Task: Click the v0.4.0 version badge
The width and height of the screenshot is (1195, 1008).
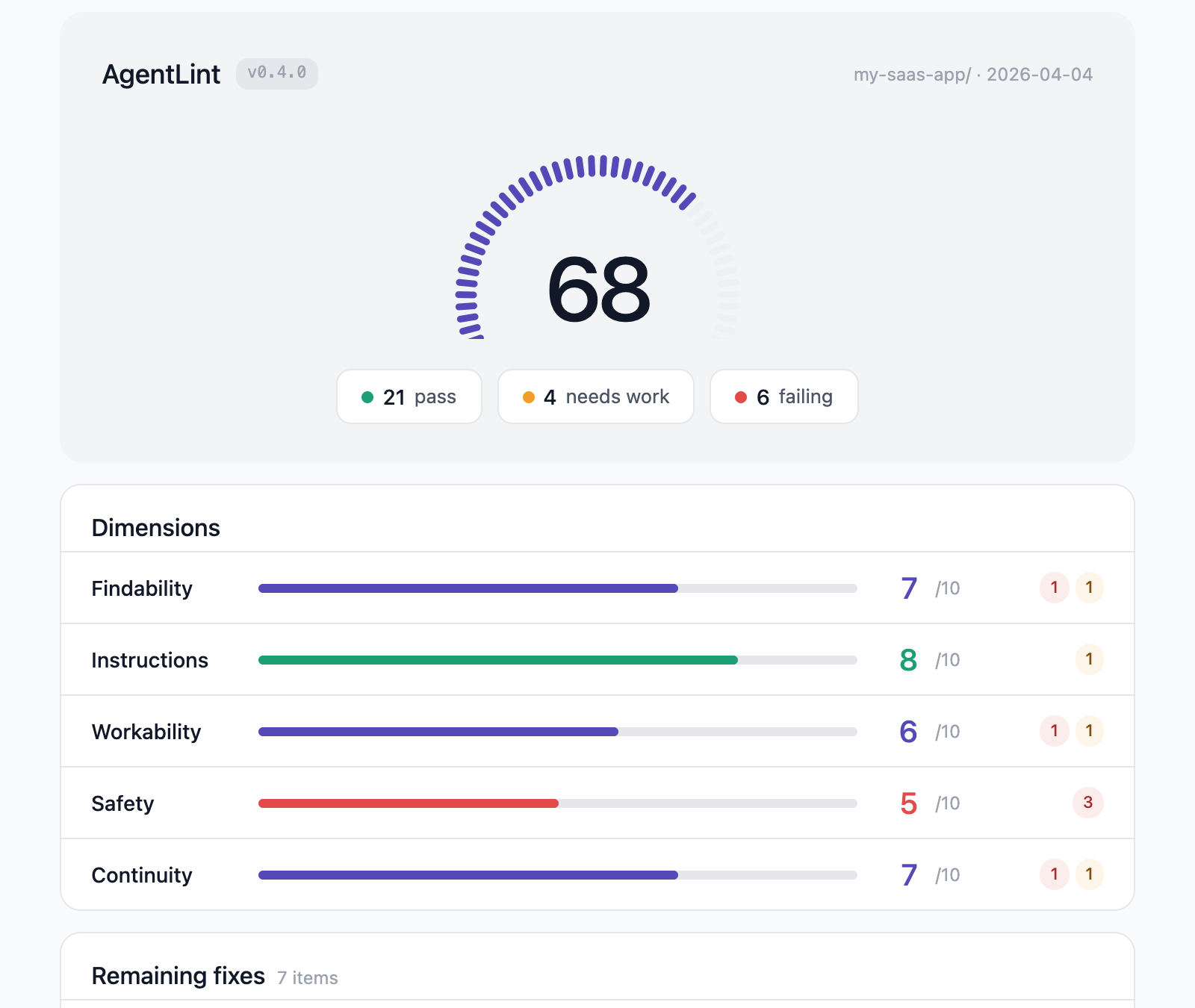Action: coord(276,73)
